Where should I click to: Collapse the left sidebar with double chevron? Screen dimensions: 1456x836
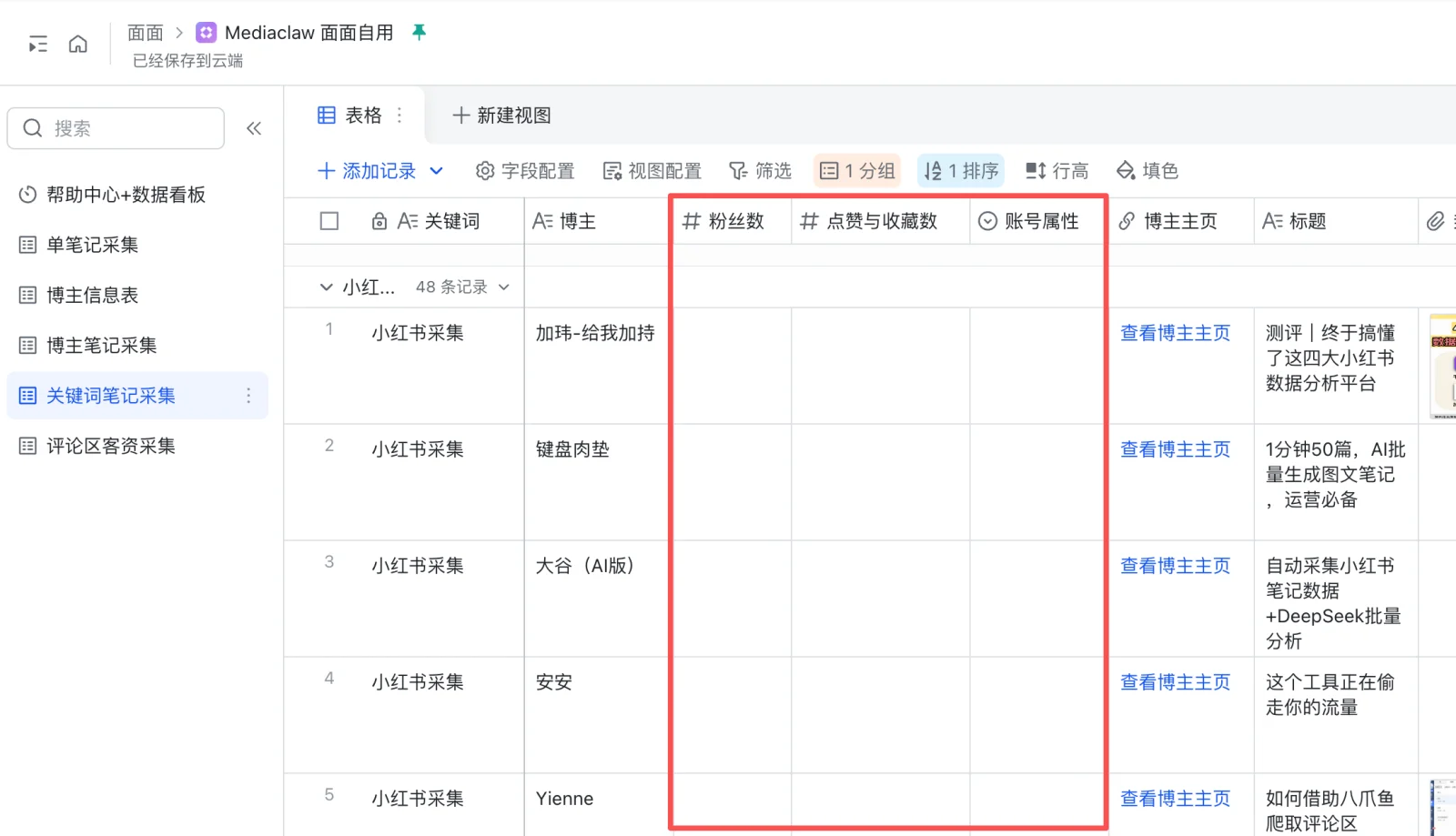tap(254, 128)
